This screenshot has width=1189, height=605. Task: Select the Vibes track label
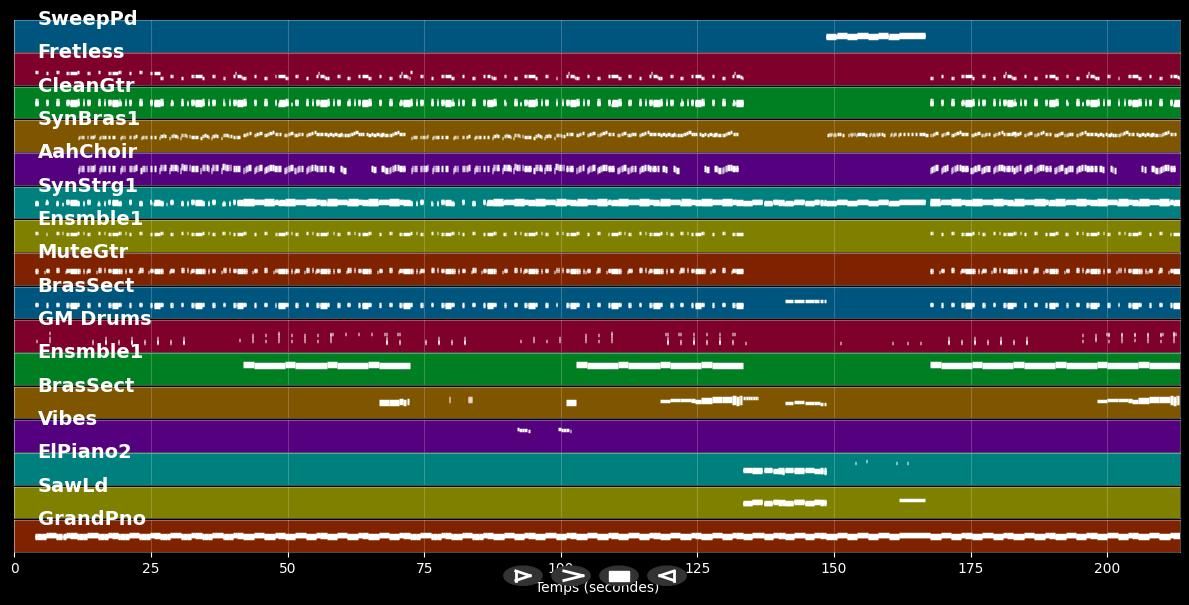67,419
